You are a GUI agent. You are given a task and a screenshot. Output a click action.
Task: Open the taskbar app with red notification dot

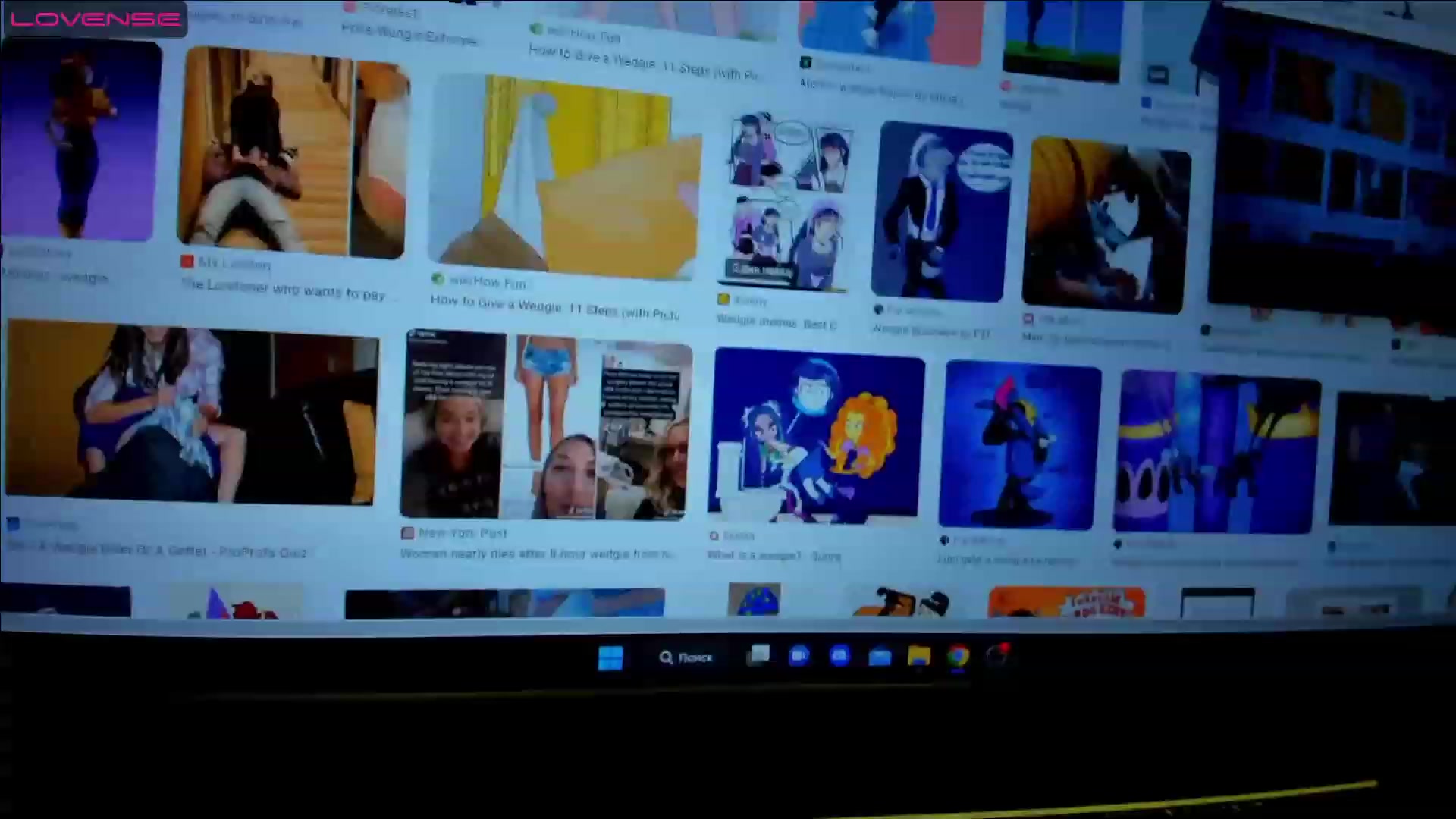[x=997, y=656]
